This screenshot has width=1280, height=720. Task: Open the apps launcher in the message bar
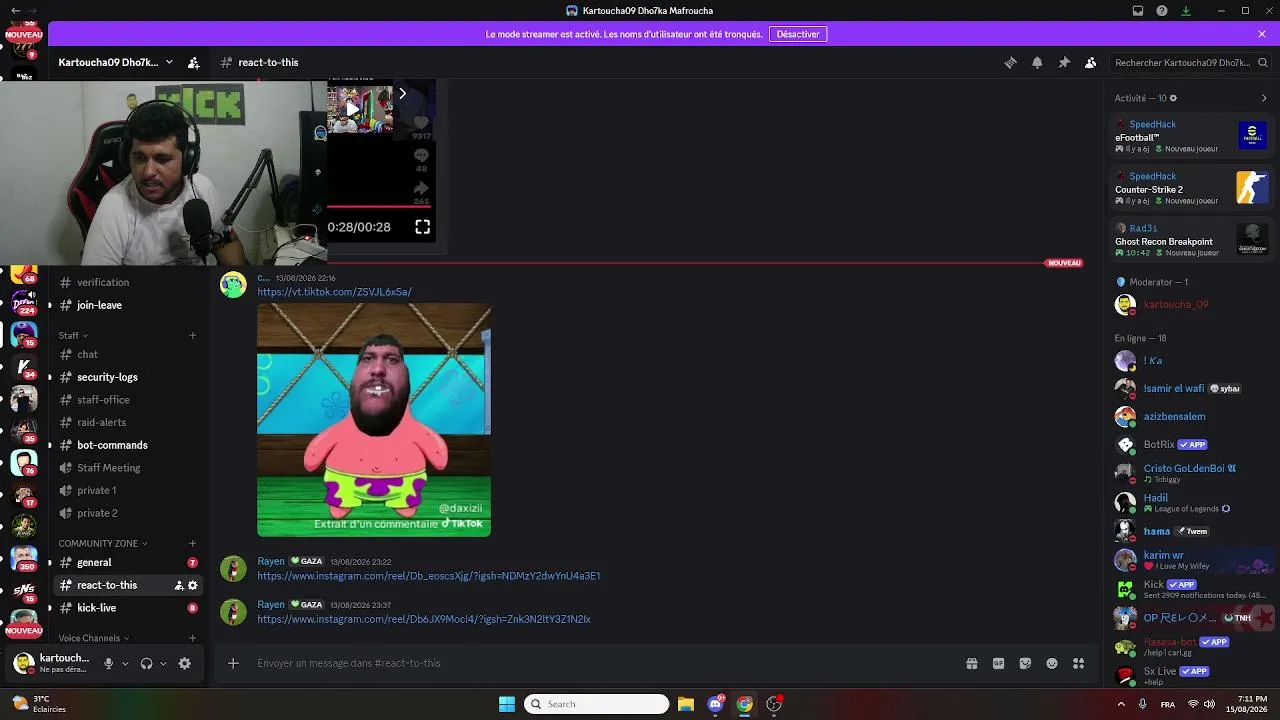pos(1079,663)
